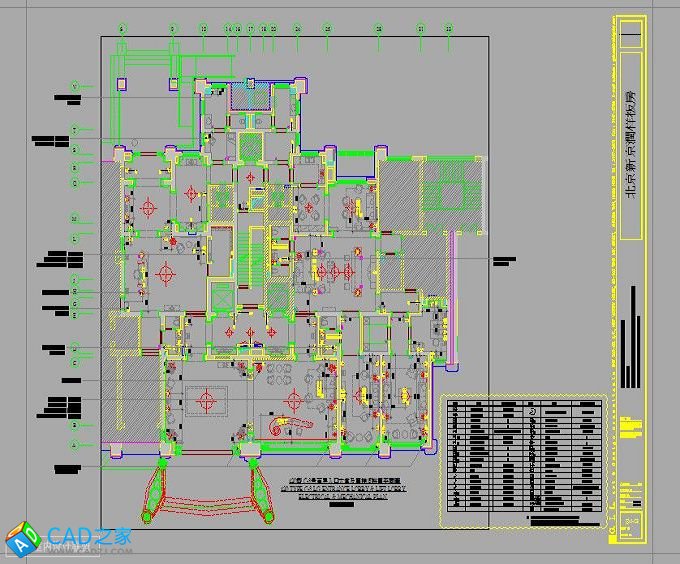
Task: Select the red chandelier symbol in entrance lobby
Action: [x=207, y=401]
